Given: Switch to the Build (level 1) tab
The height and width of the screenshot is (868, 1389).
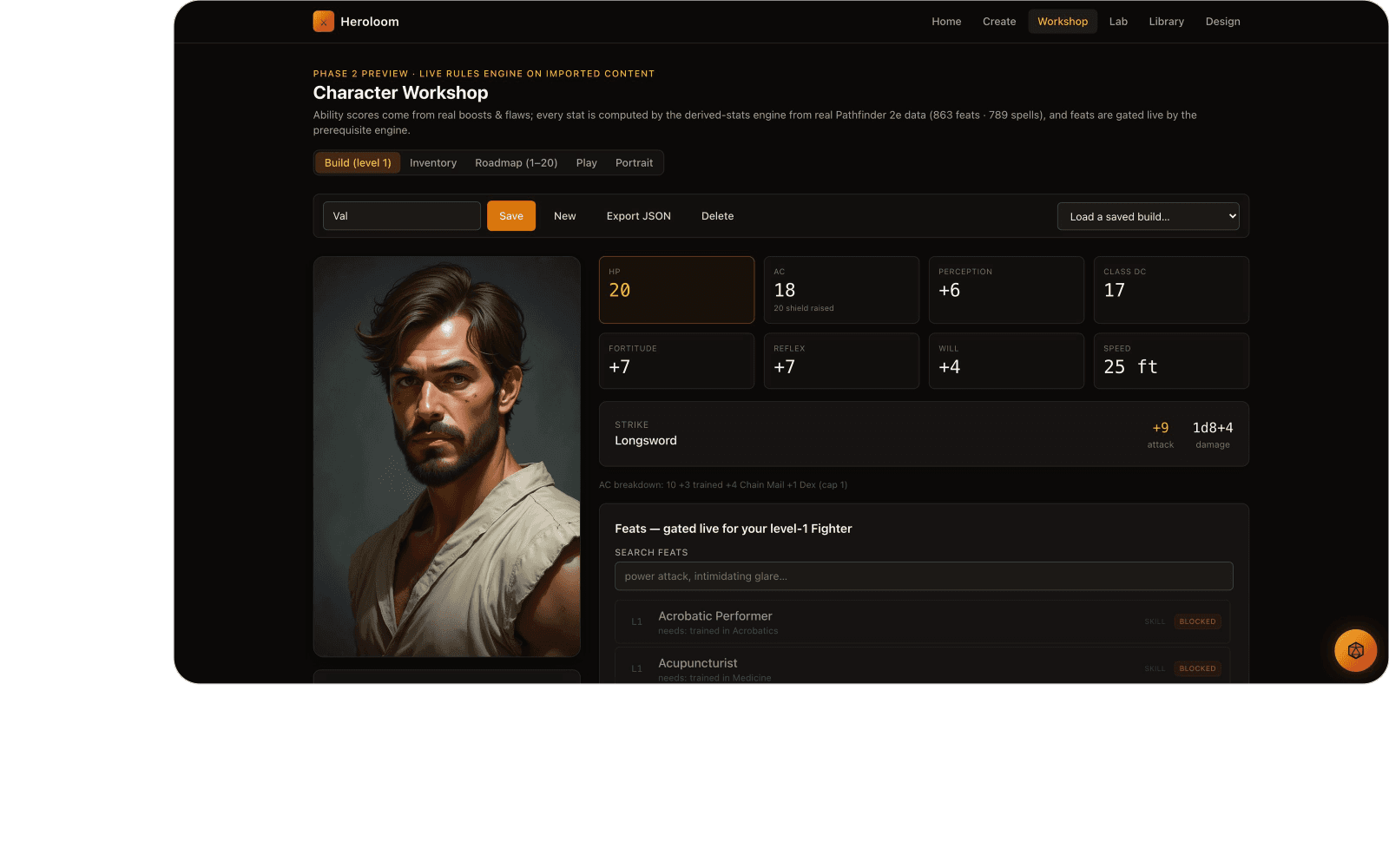Looking at the screenshot, I should [x=358, y=163].
